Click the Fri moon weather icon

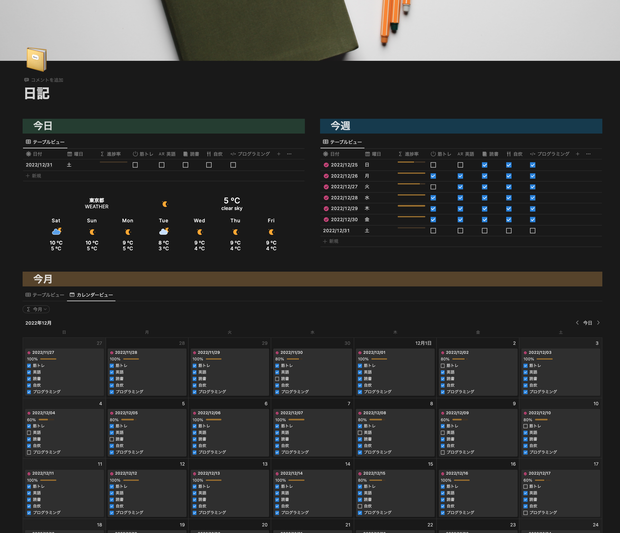point(271,232)
